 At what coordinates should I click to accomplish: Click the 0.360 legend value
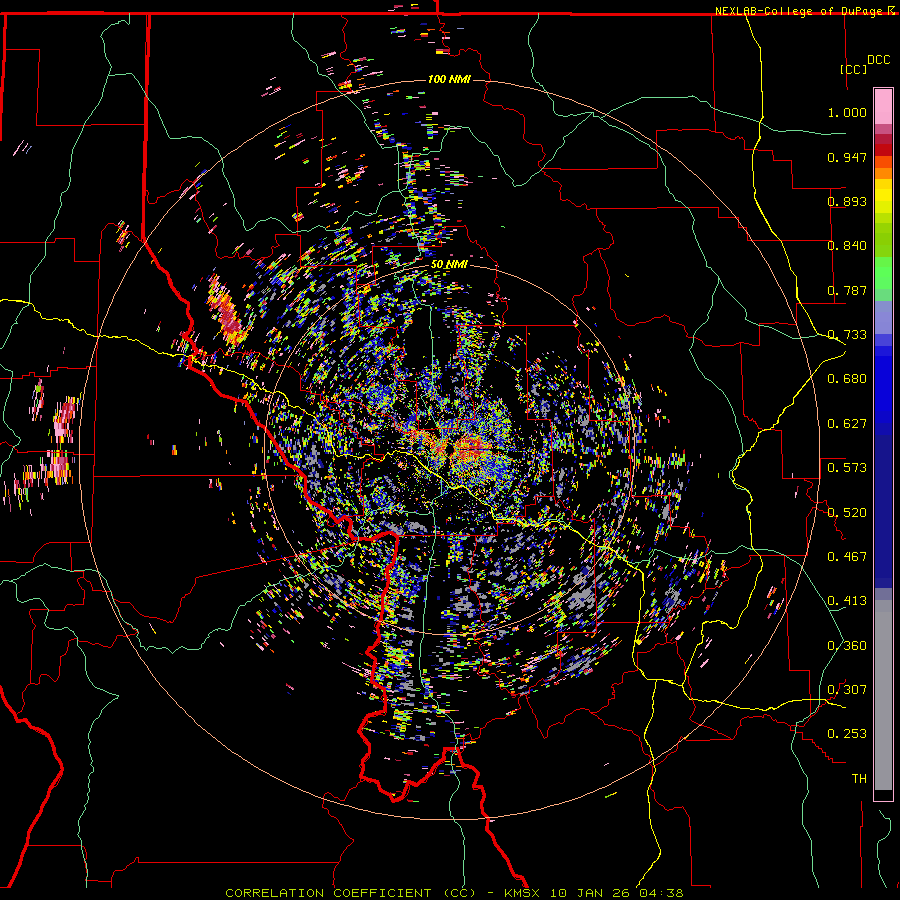tap(847, 646)
